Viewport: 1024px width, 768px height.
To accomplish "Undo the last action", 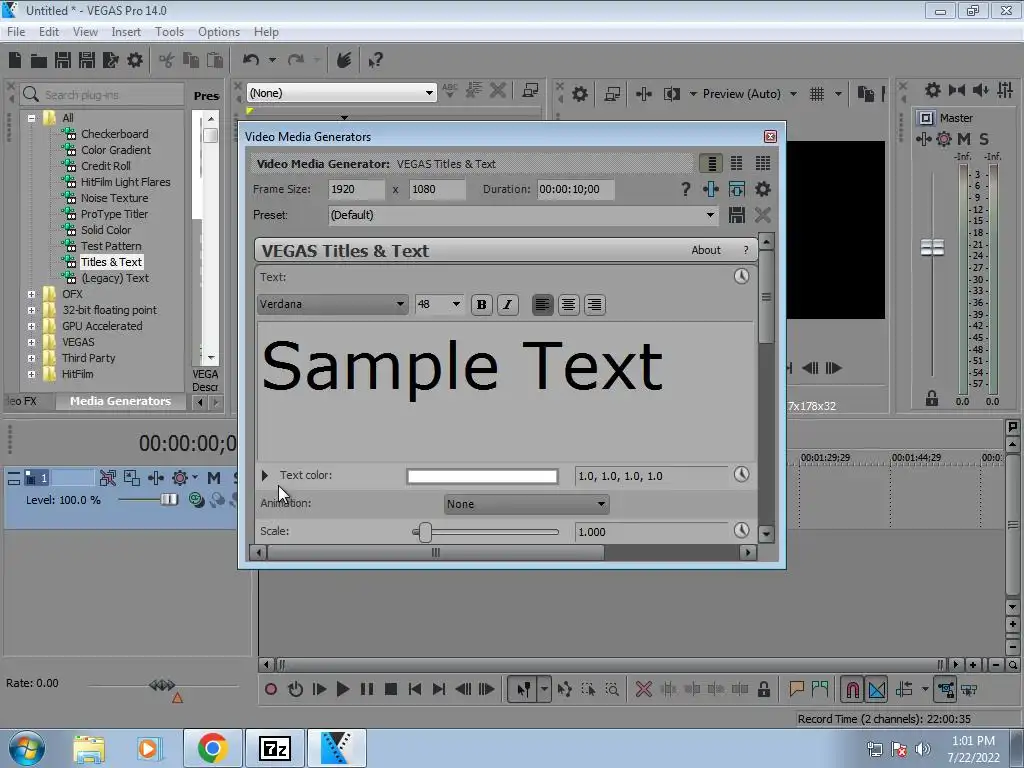I will coord(251,60).
